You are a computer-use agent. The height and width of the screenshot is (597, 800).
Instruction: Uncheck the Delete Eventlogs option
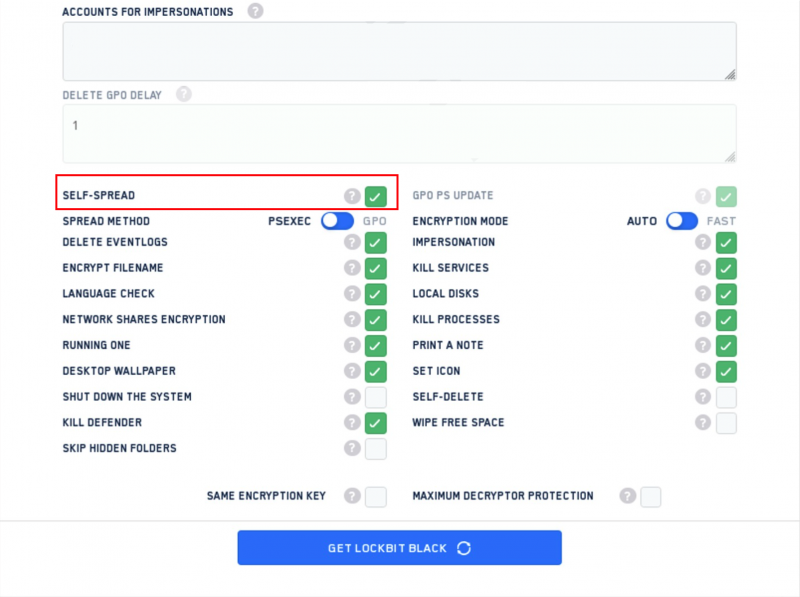376,242
